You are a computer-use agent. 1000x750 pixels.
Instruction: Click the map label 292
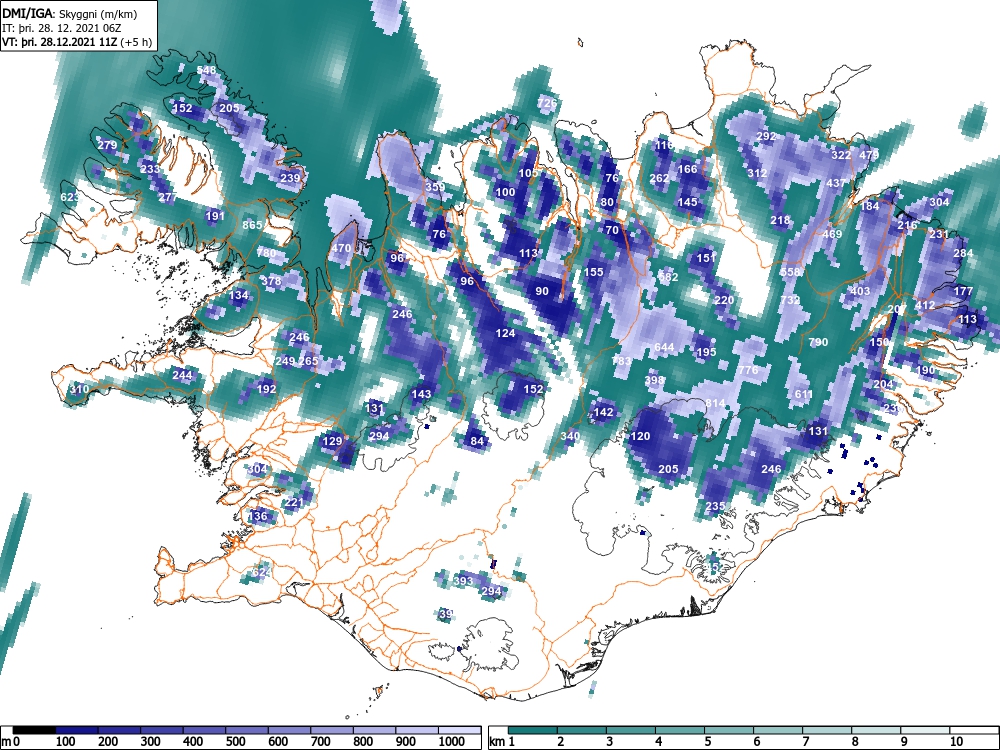766,136
